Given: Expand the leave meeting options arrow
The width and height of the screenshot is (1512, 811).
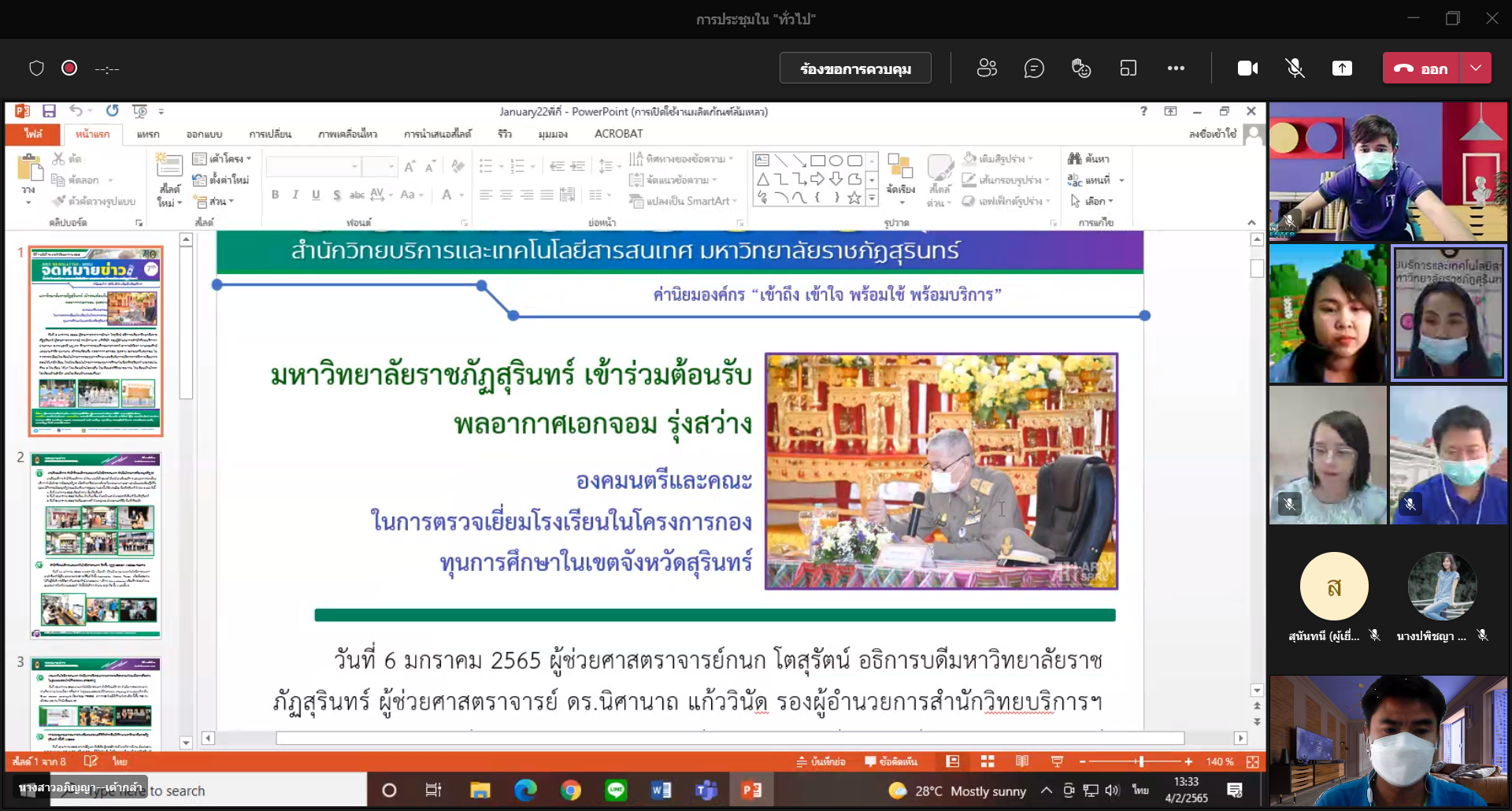Looking at the screenshot, I should pyautogui.click(x=1476, y=69).
